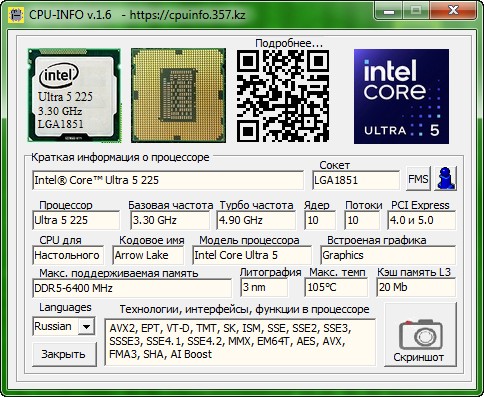Click the processor name field Intel Core Ultra 5 225
Screen dimensions: 484x397
pos(168,180)
